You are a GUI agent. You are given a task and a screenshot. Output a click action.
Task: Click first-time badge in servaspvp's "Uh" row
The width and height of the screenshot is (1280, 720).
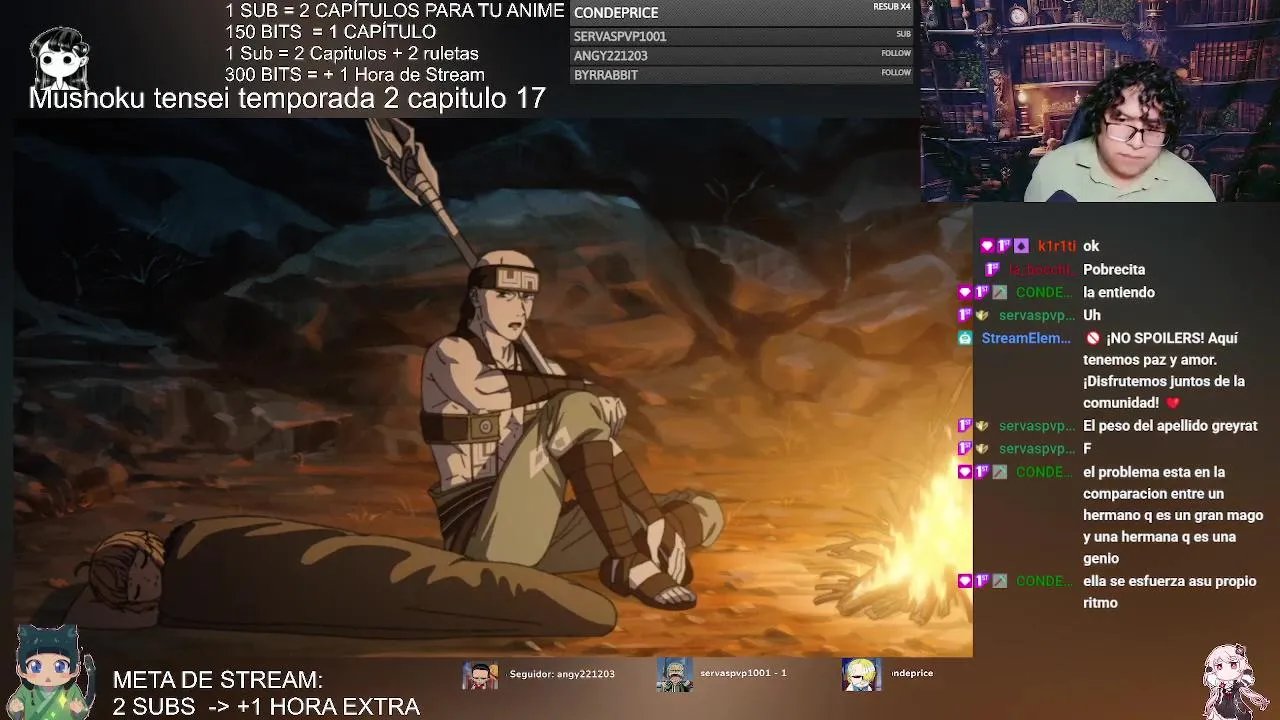point(965,316)
